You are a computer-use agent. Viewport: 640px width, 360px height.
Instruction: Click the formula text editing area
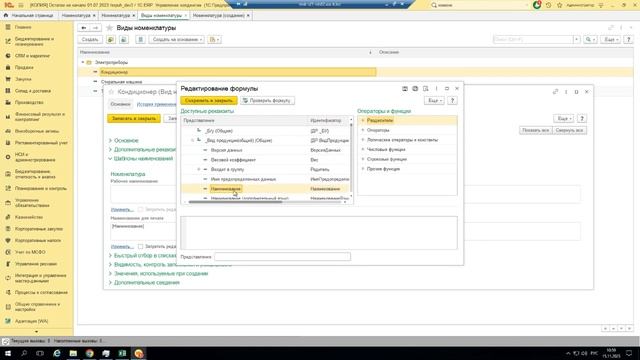319,233
